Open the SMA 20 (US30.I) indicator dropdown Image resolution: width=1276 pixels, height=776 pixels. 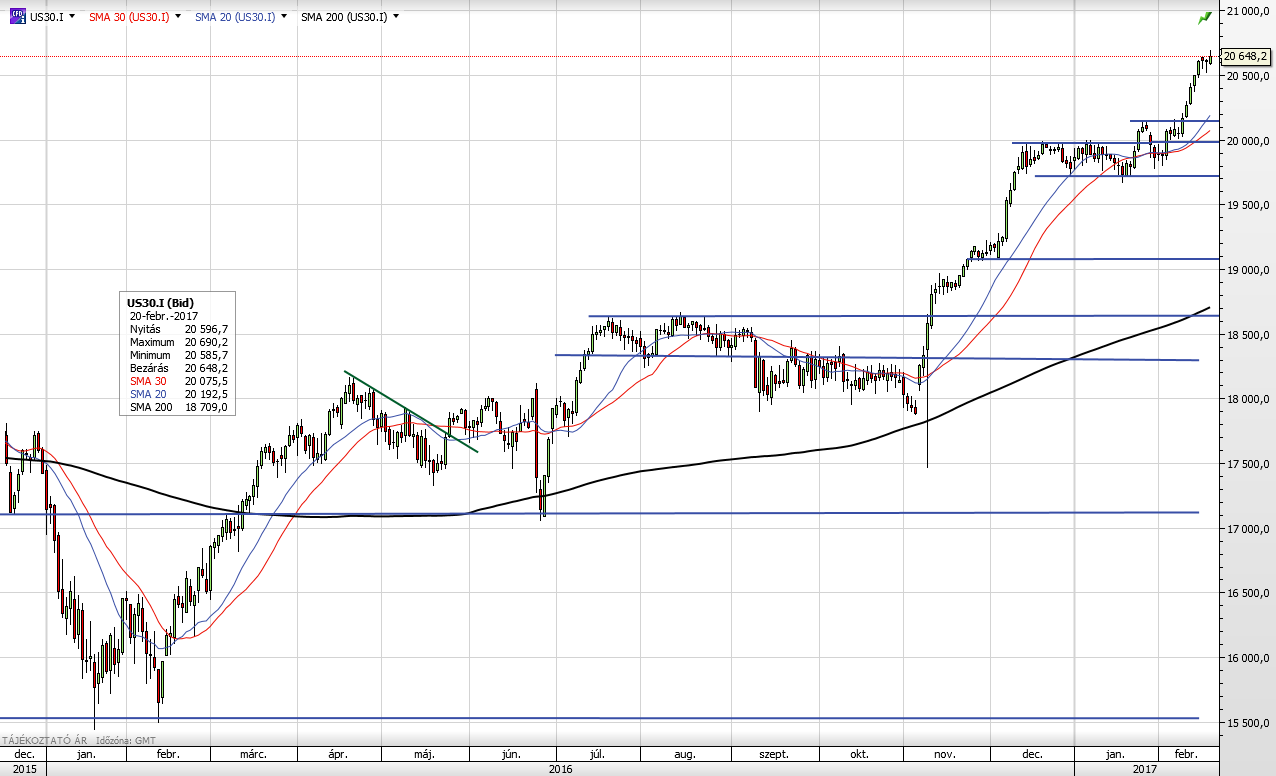tap(285, 17)
